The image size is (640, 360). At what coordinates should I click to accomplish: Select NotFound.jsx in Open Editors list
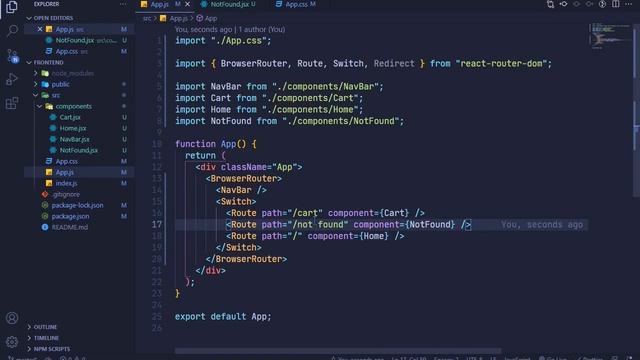[75, 40]
